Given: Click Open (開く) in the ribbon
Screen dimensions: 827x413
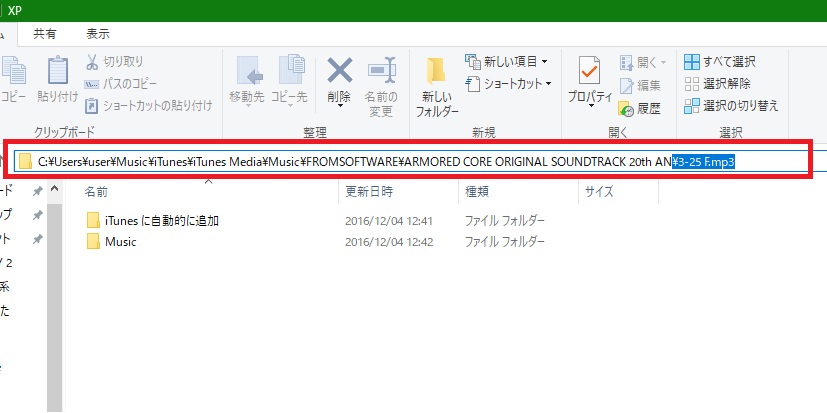Looking at the screenshot, I should tap(643, 62).
